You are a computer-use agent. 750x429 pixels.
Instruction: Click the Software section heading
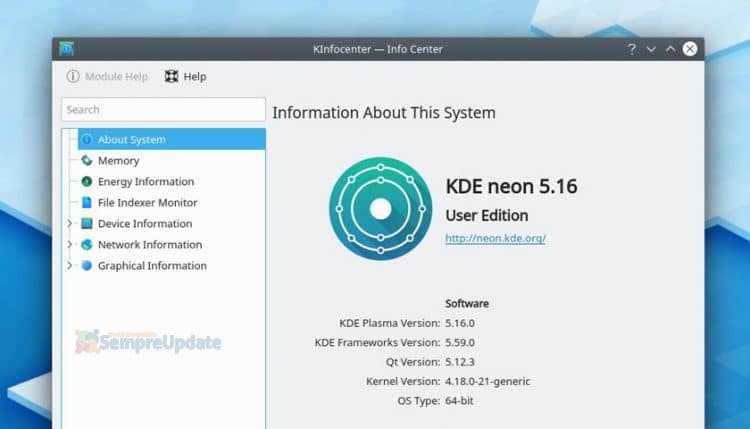[467, 304]
